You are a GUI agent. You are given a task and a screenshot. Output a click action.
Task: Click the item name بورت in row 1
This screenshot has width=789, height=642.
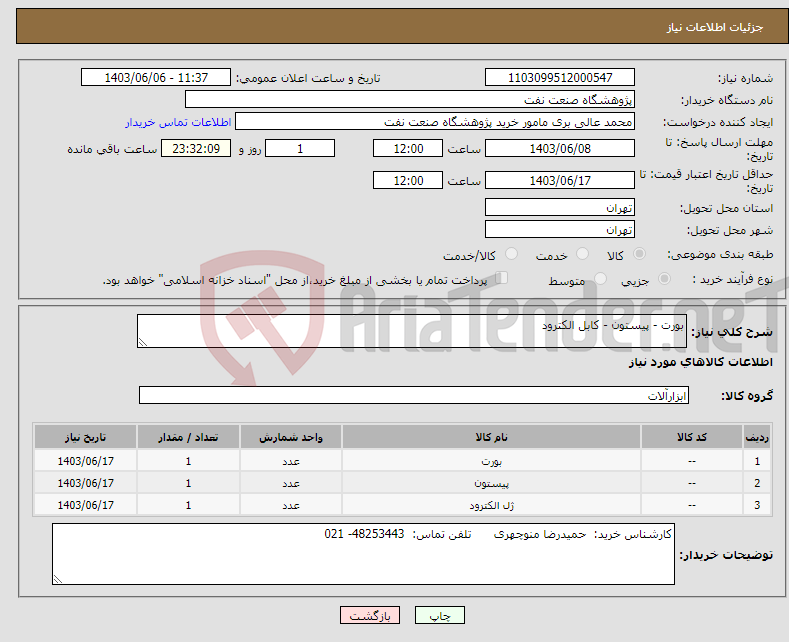coord(491,461)
